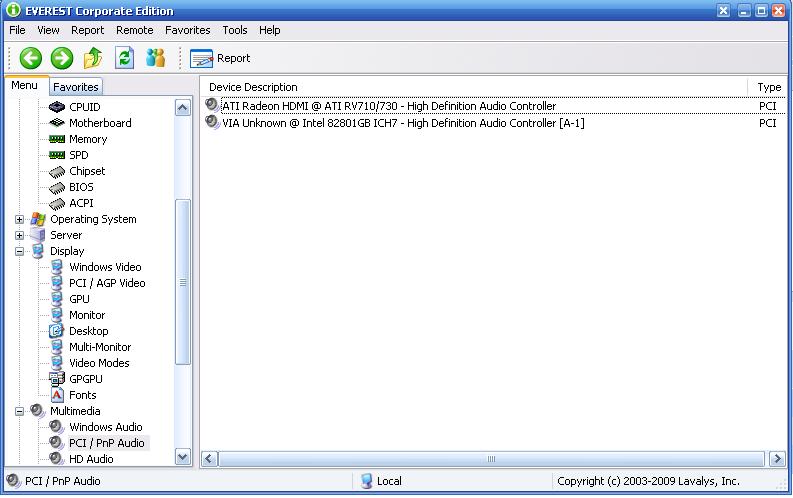Click the Video Modes icon
Viewport: 793px width, 498px height.
(x=57, y=363)
